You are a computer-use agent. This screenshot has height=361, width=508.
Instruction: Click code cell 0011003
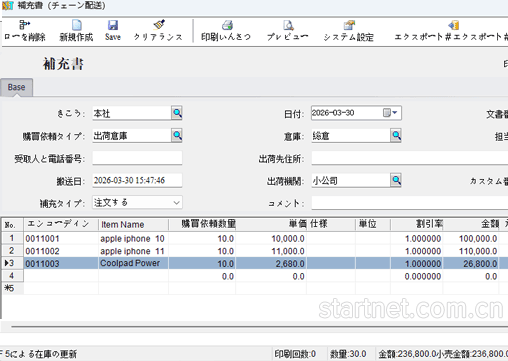click(61, 264)
